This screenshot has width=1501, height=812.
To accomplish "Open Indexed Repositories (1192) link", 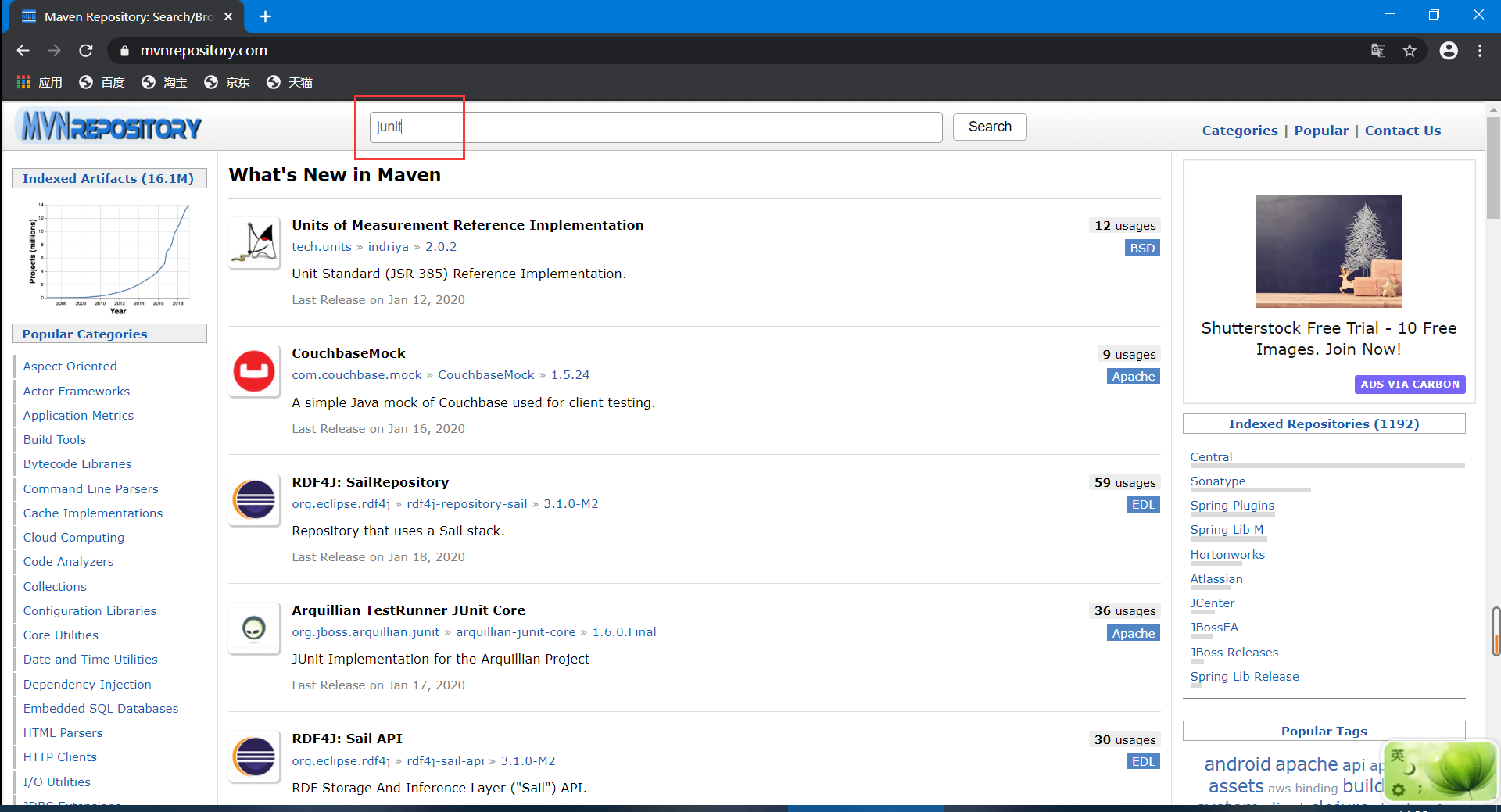I will [x=1324, y=424].
